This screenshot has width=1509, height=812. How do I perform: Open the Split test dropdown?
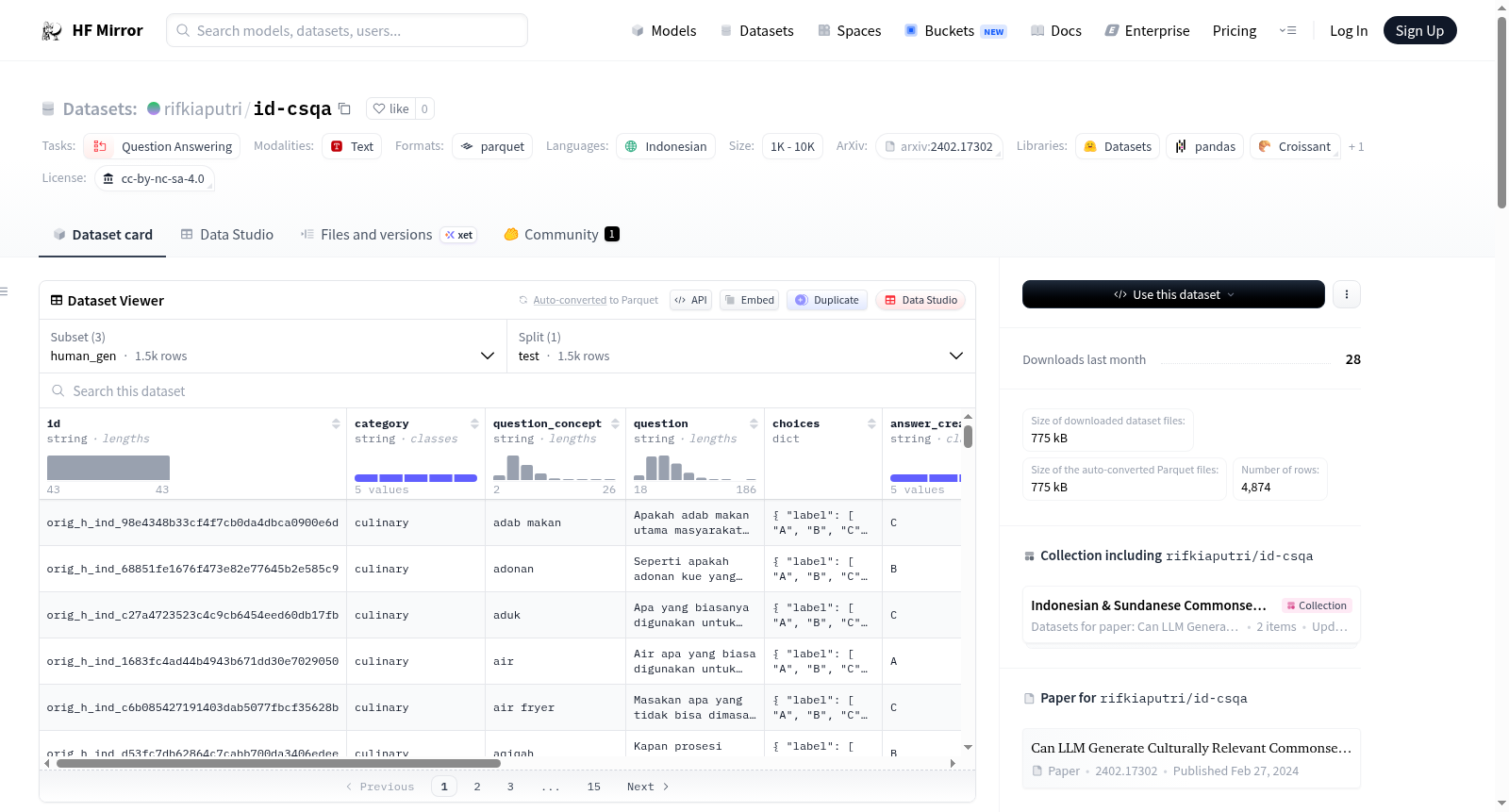point(741,347)
